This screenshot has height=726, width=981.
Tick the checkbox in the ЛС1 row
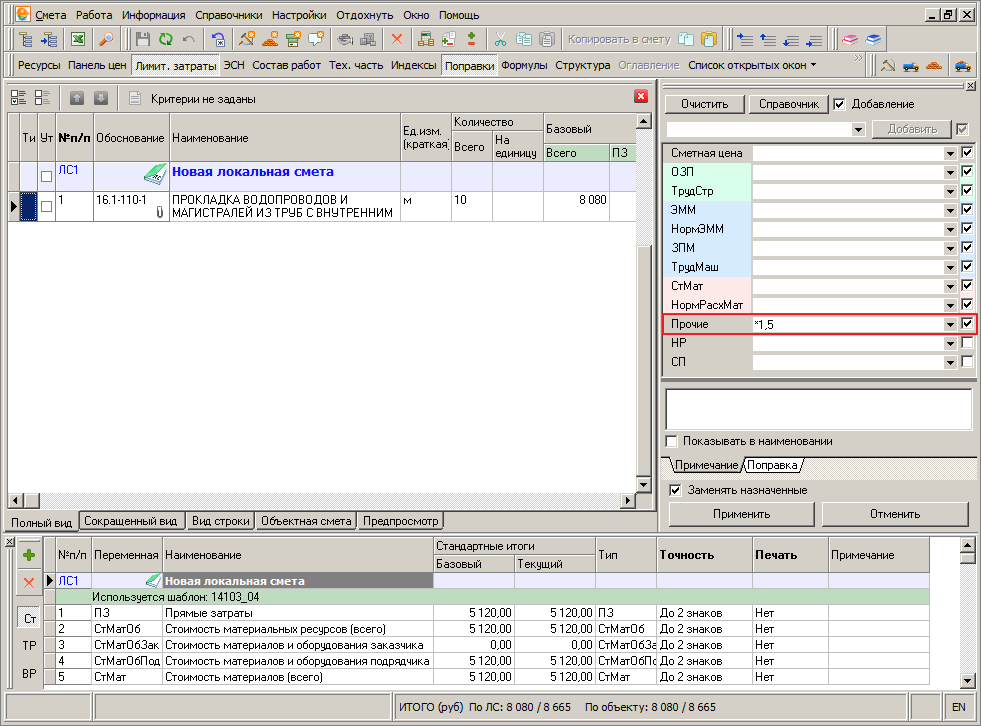click(x=46, y=176)
